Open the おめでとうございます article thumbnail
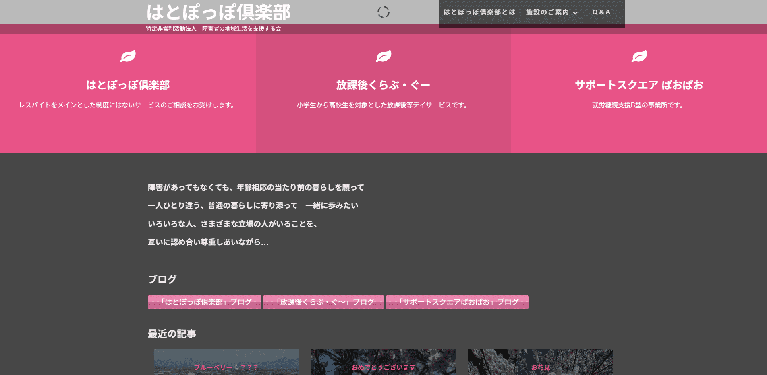 click(384, 362)
